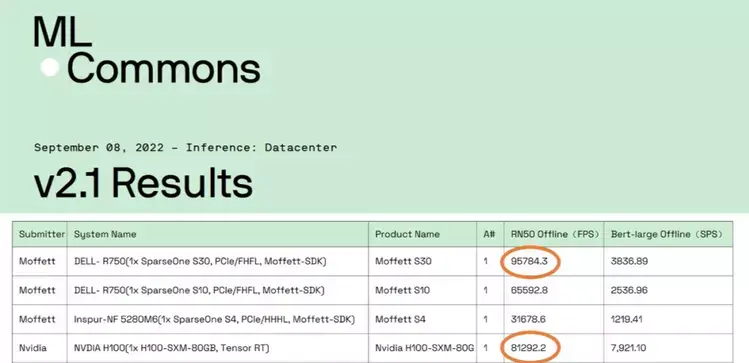
Task: Click the A# column header
Action: [489, 234]
